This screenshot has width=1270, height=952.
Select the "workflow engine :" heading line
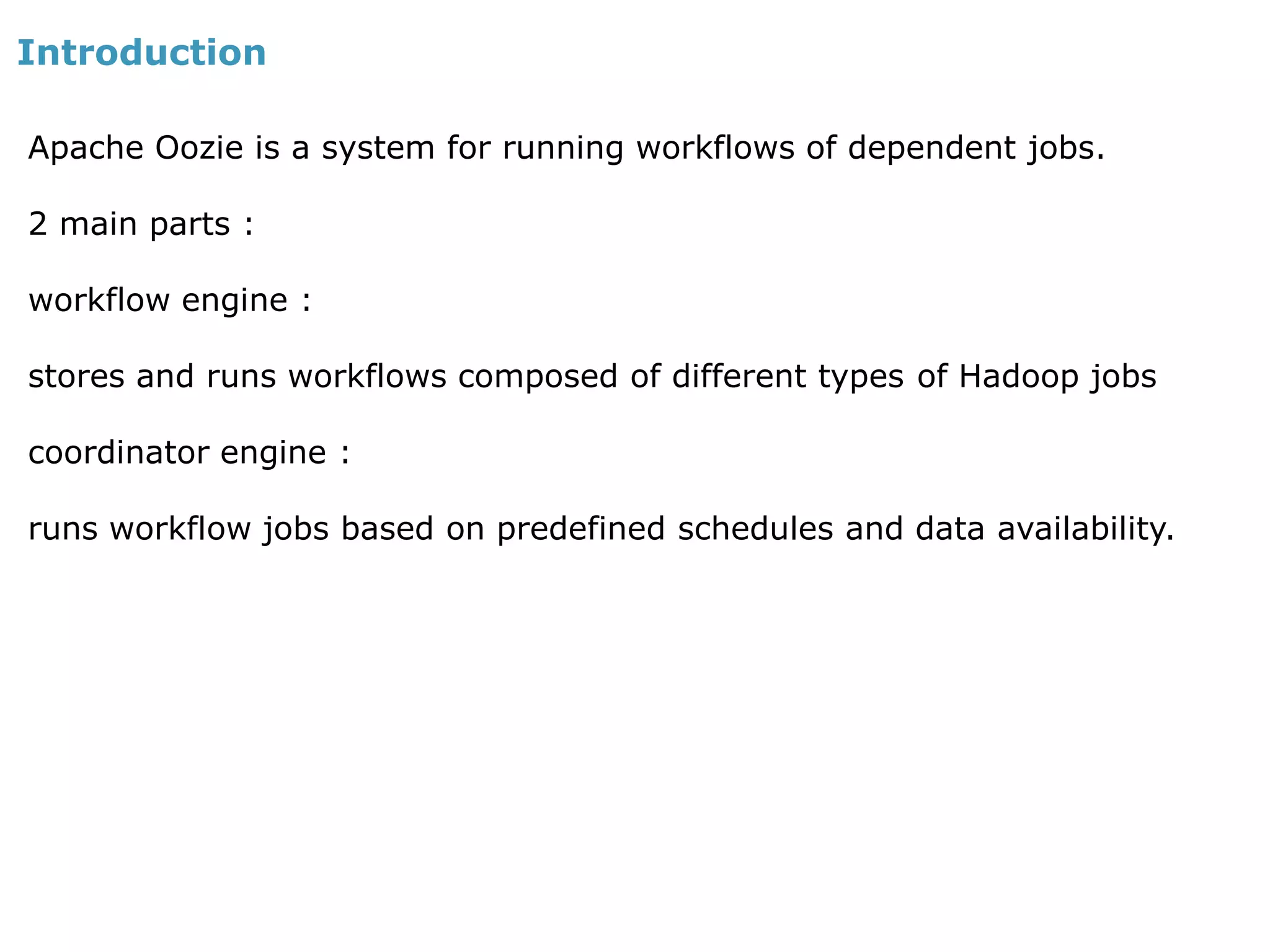[x=169, y=300]
